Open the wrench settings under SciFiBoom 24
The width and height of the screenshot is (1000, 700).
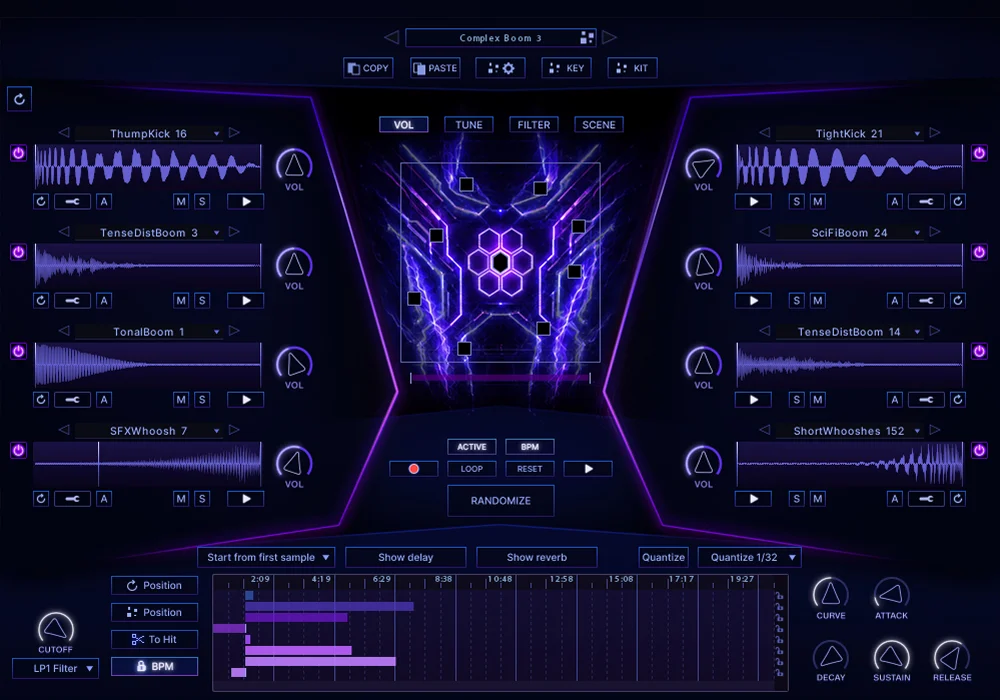coord(926,300)
